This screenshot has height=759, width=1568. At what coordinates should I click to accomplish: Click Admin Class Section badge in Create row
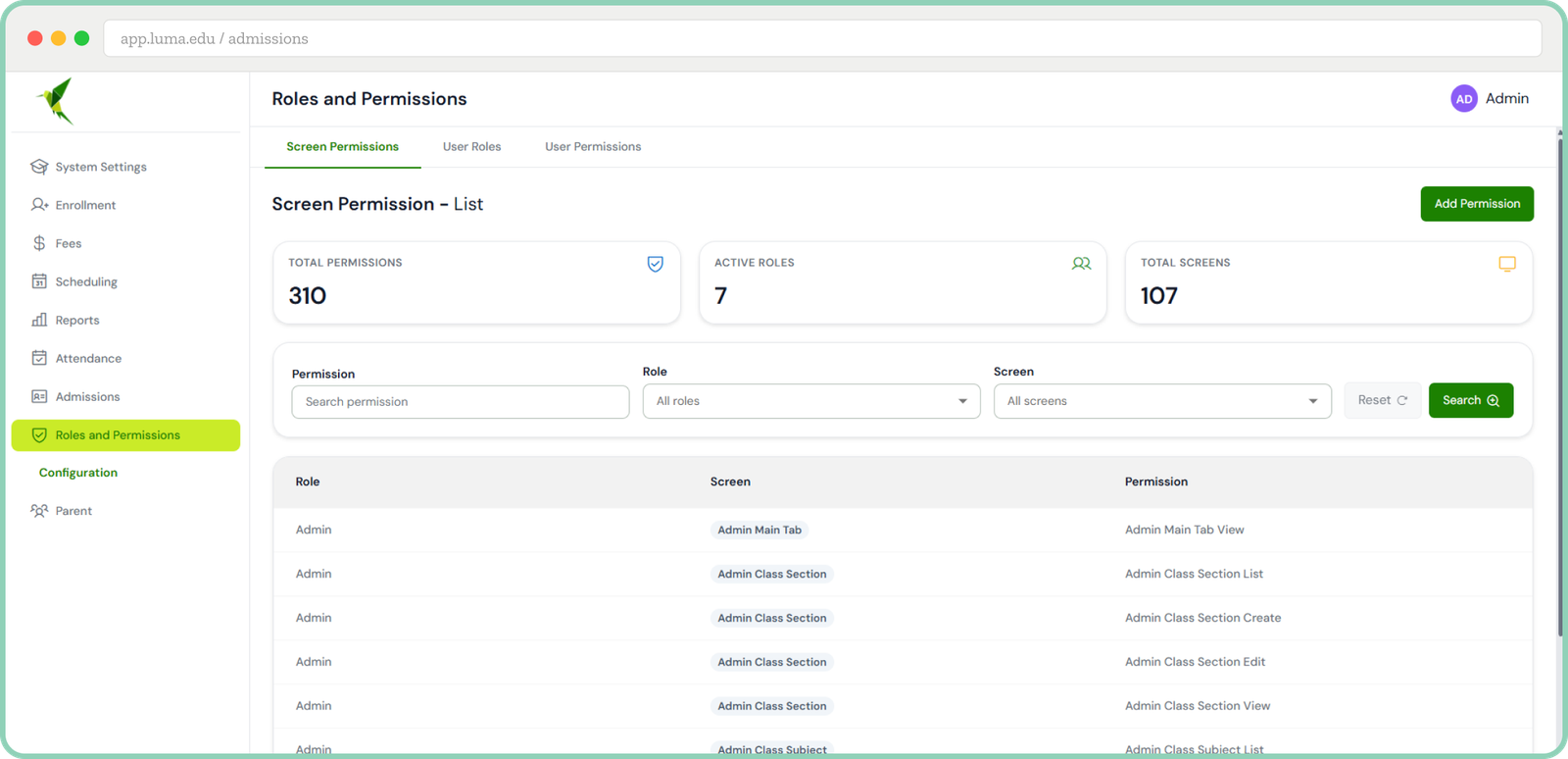click(x=772, y=618)
